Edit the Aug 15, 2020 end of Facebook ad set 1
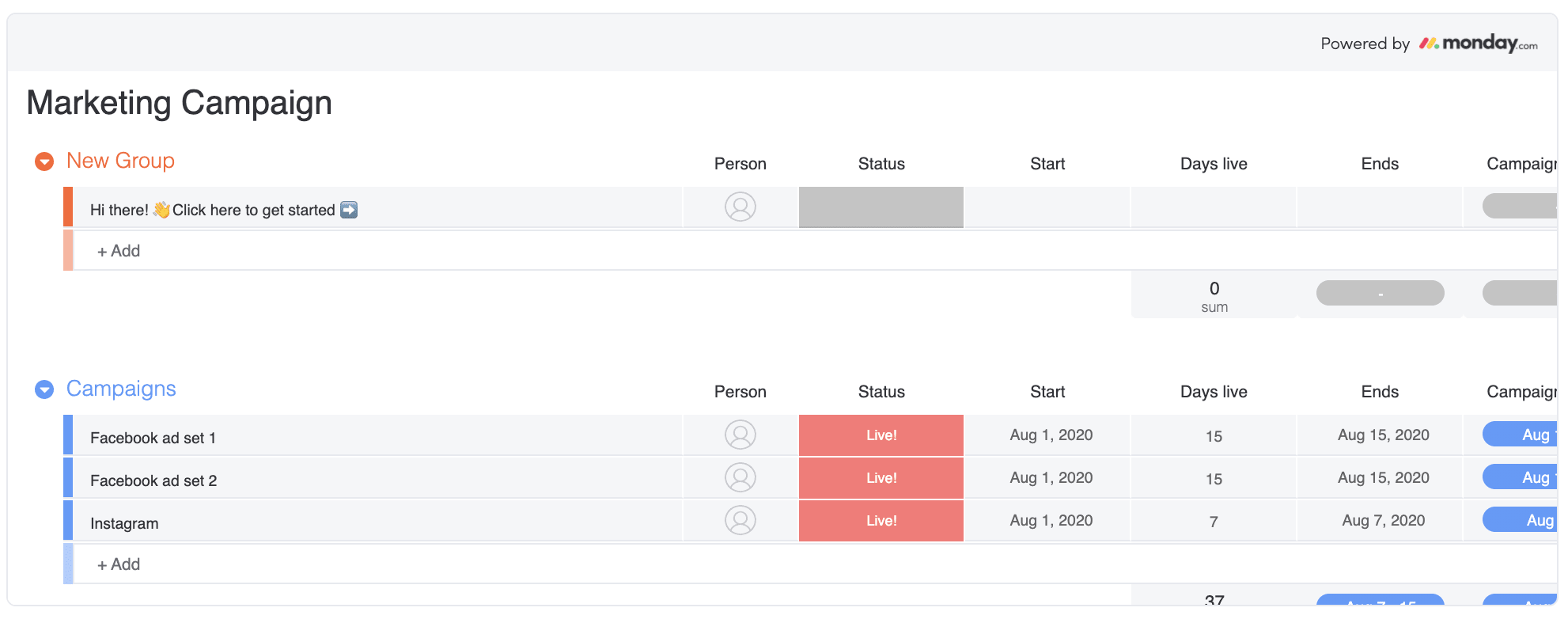This screenshot has width=1568, height=619. click(1384, 435)
